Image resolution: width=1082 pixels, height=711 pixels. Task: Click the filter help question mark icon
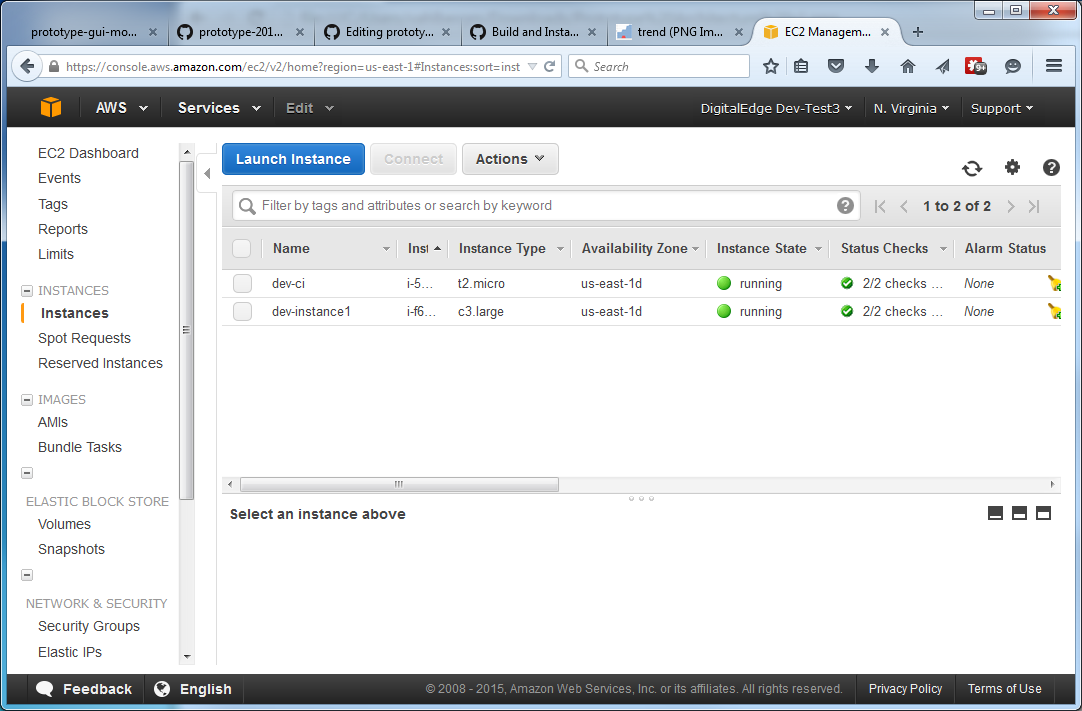point(845,206)
